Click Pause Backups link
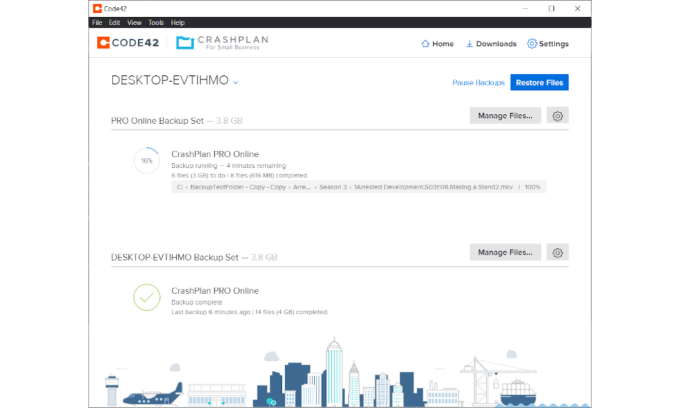The height and width of the screenshot is (408, 680). click(x=478, y=82)
